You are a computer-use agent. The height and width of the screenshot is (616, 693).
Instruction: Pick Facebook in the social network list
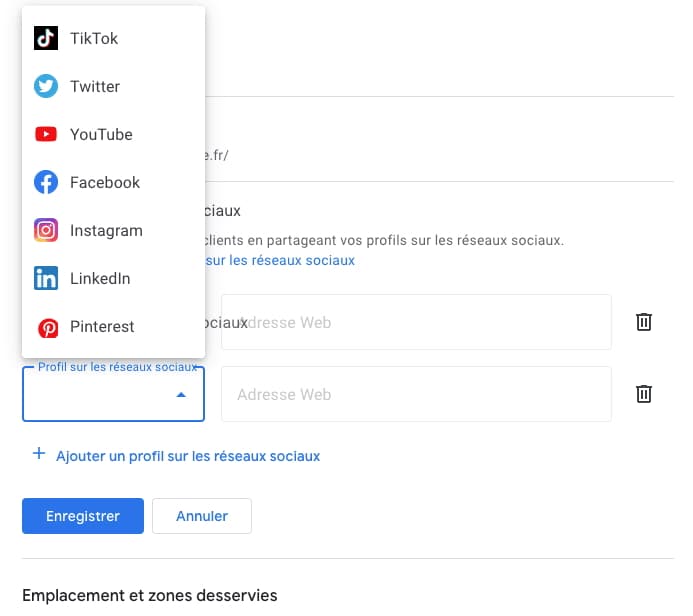tap(114, 182)
